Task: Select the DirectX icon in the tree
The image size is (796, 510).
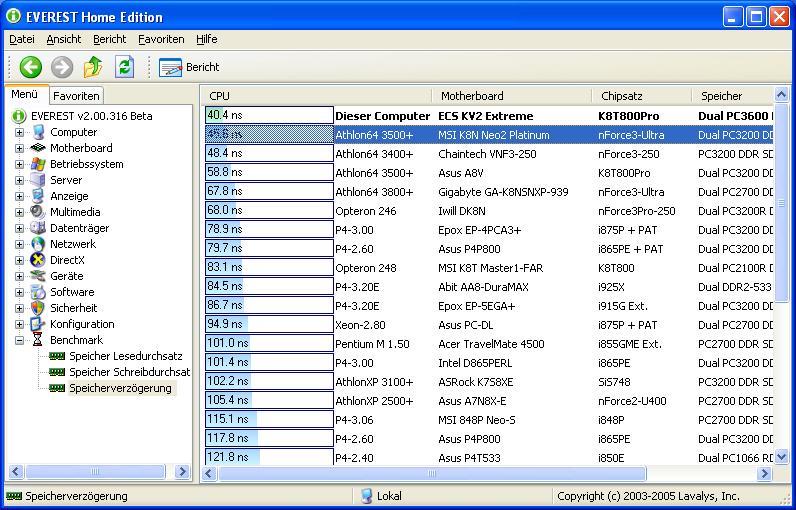Action: (x=38, y=260)
